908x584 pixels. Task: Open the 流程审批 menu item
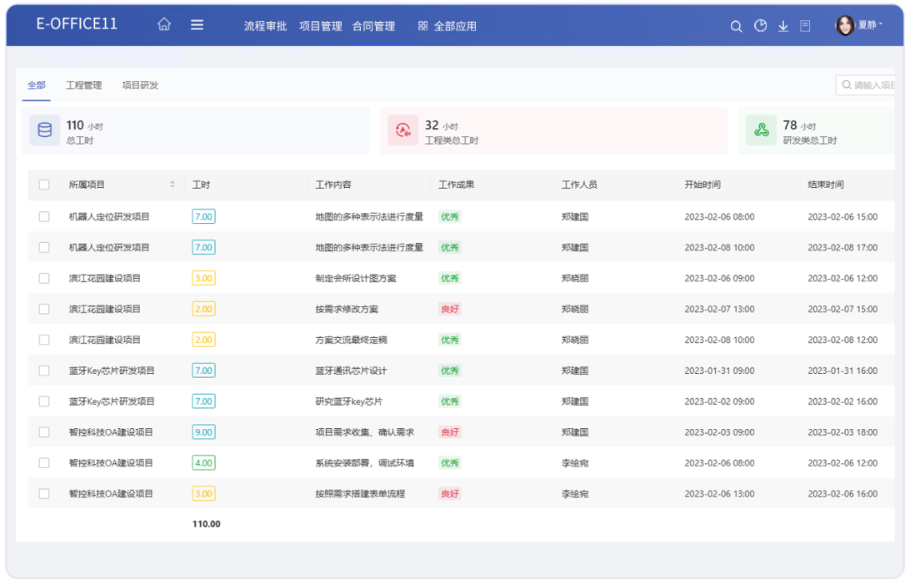tap(265, 26)
